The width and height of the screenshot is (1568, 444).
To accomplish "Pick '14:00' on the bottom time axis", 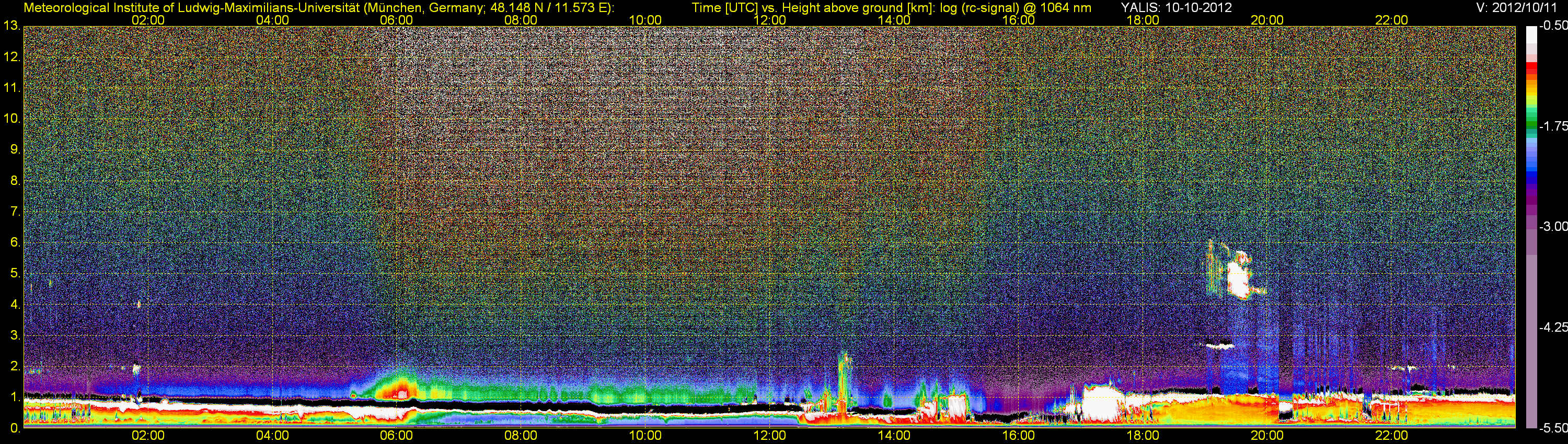I will 894,436.
